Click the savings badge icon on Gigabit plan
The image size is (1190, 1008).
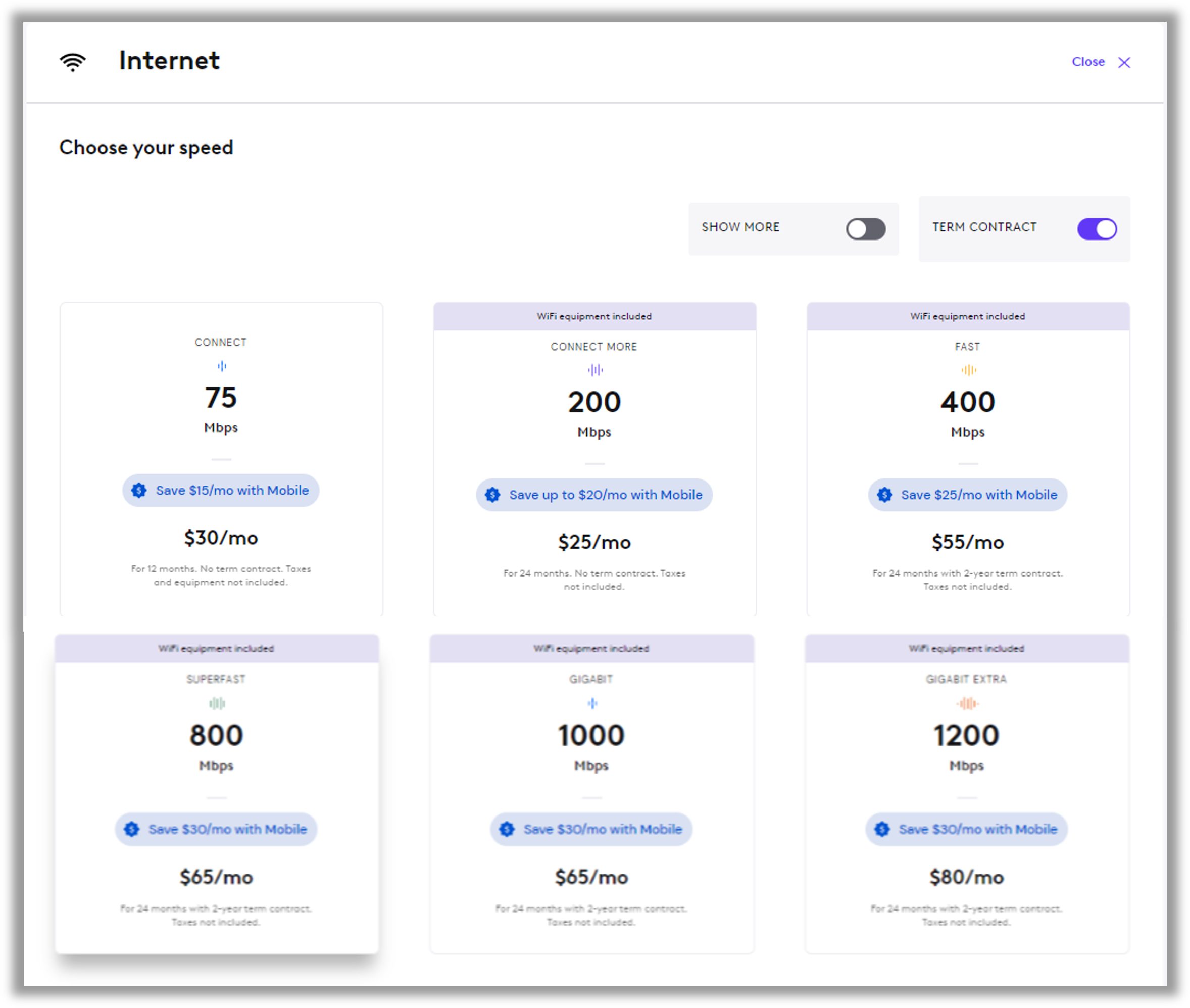pos(507,829)
